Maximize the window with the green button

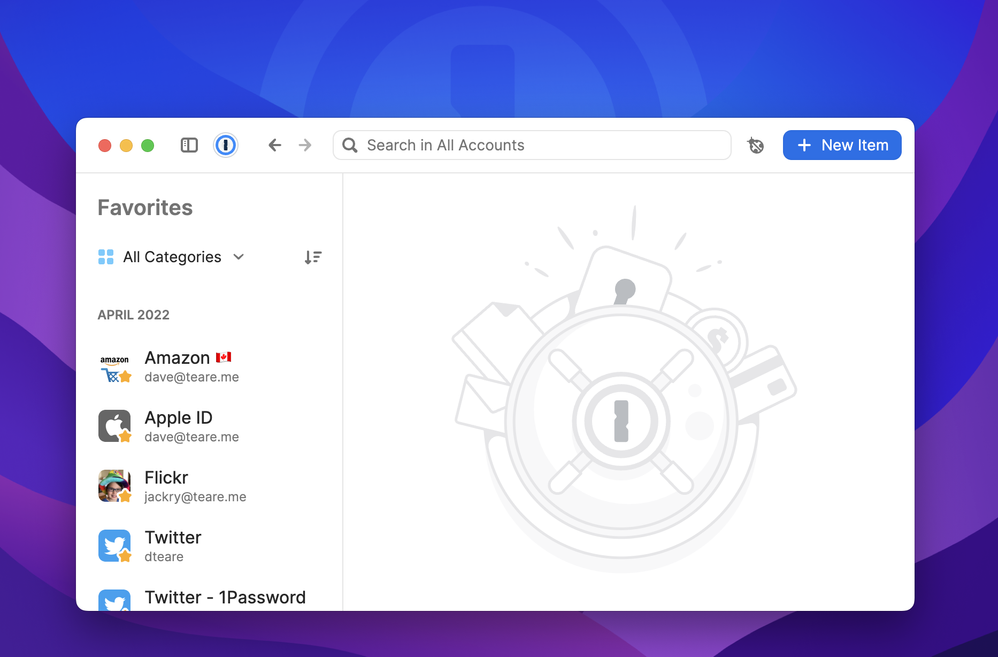pos(148,146)
